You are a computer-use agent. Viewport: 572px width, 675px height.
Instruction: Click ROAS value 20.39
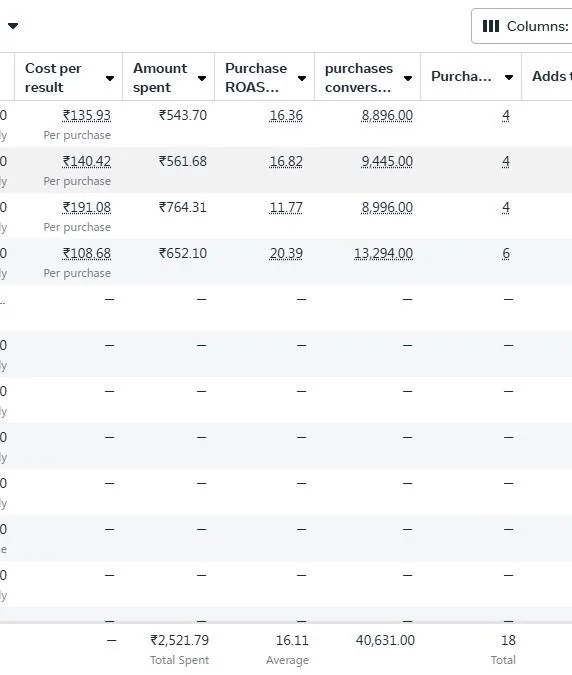click(286, 254)
